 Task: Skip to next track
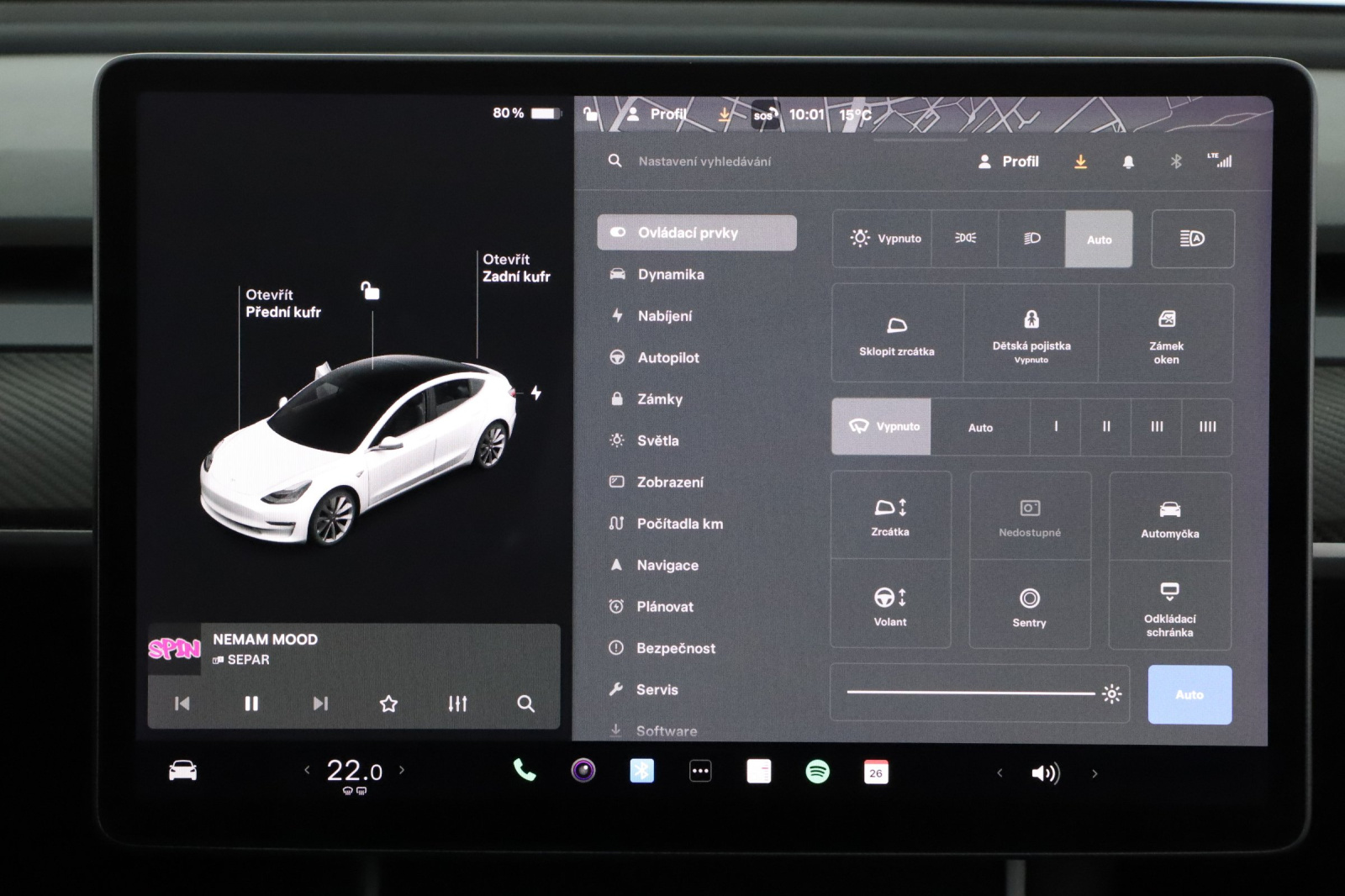coord(320,704)
